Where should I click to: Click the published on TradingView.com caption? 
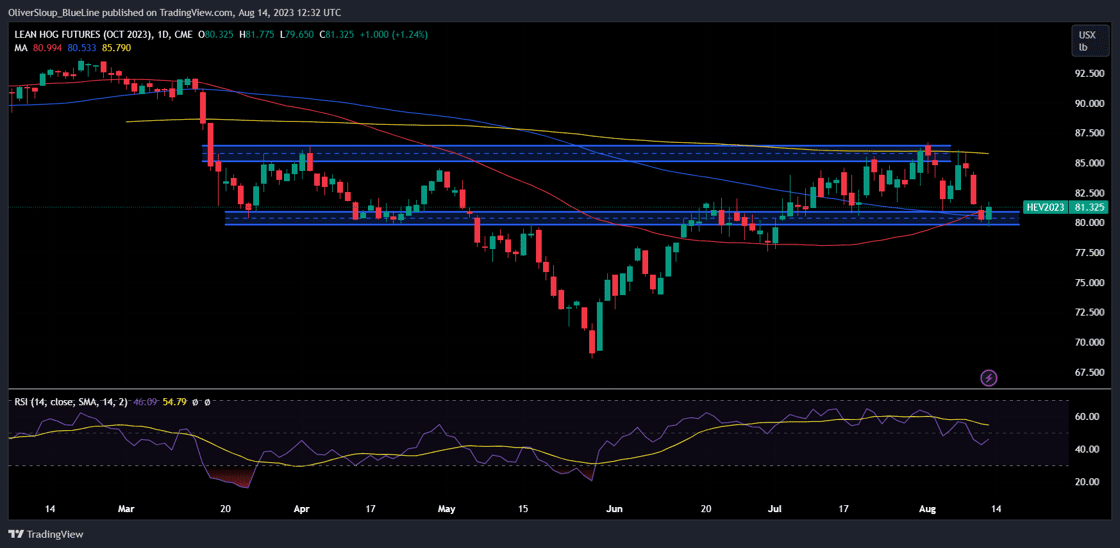click(x=170, y=12)
